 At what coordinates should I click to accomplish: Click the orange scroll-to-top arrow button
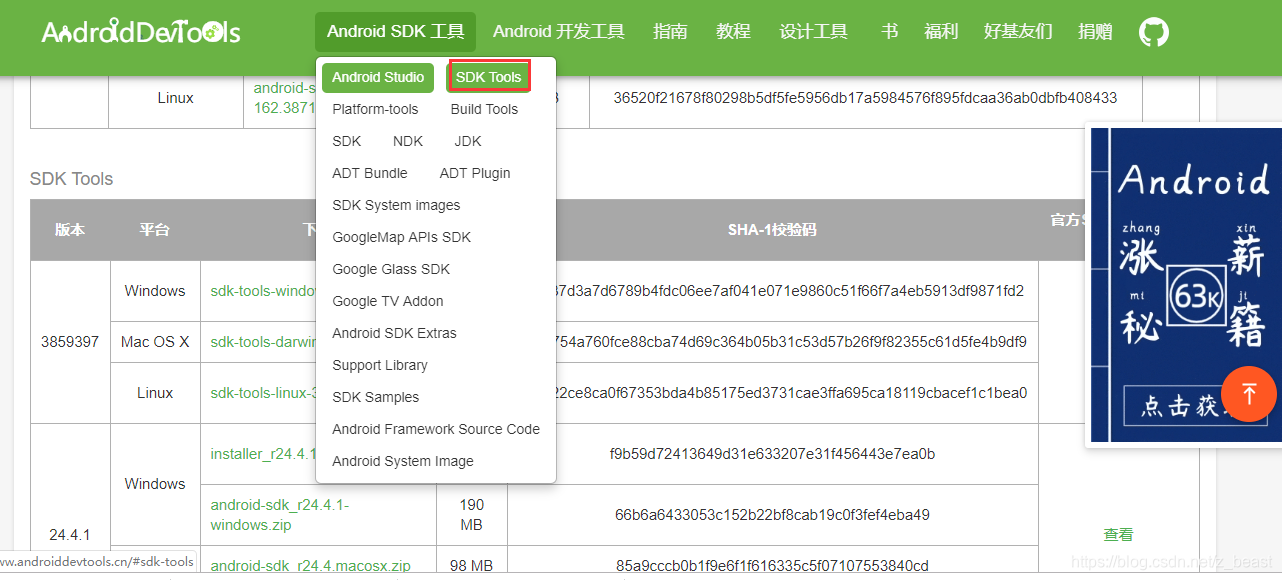pos(1249,394)
